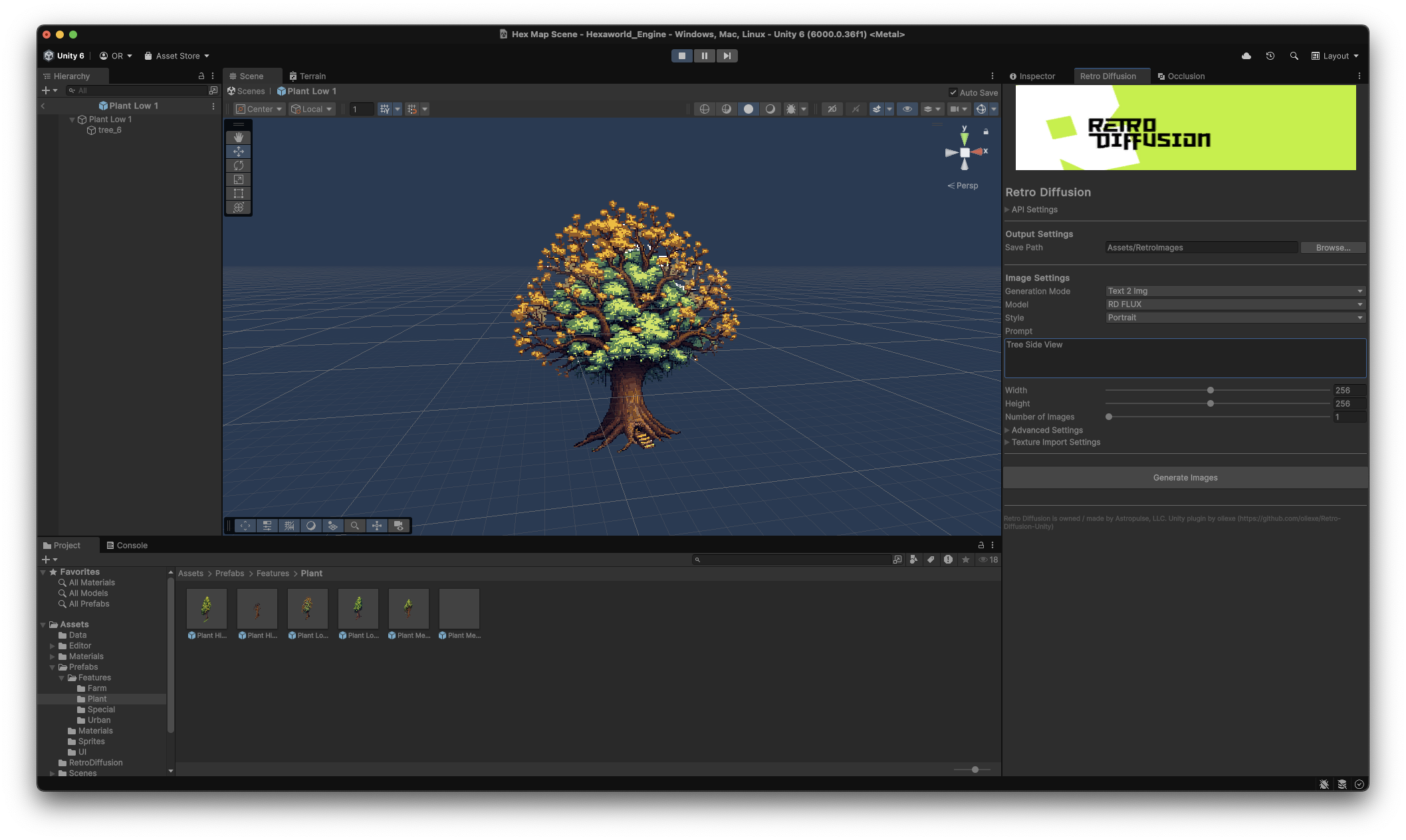
Task: Select the Rect transform tool
Action: coord(239,193)
